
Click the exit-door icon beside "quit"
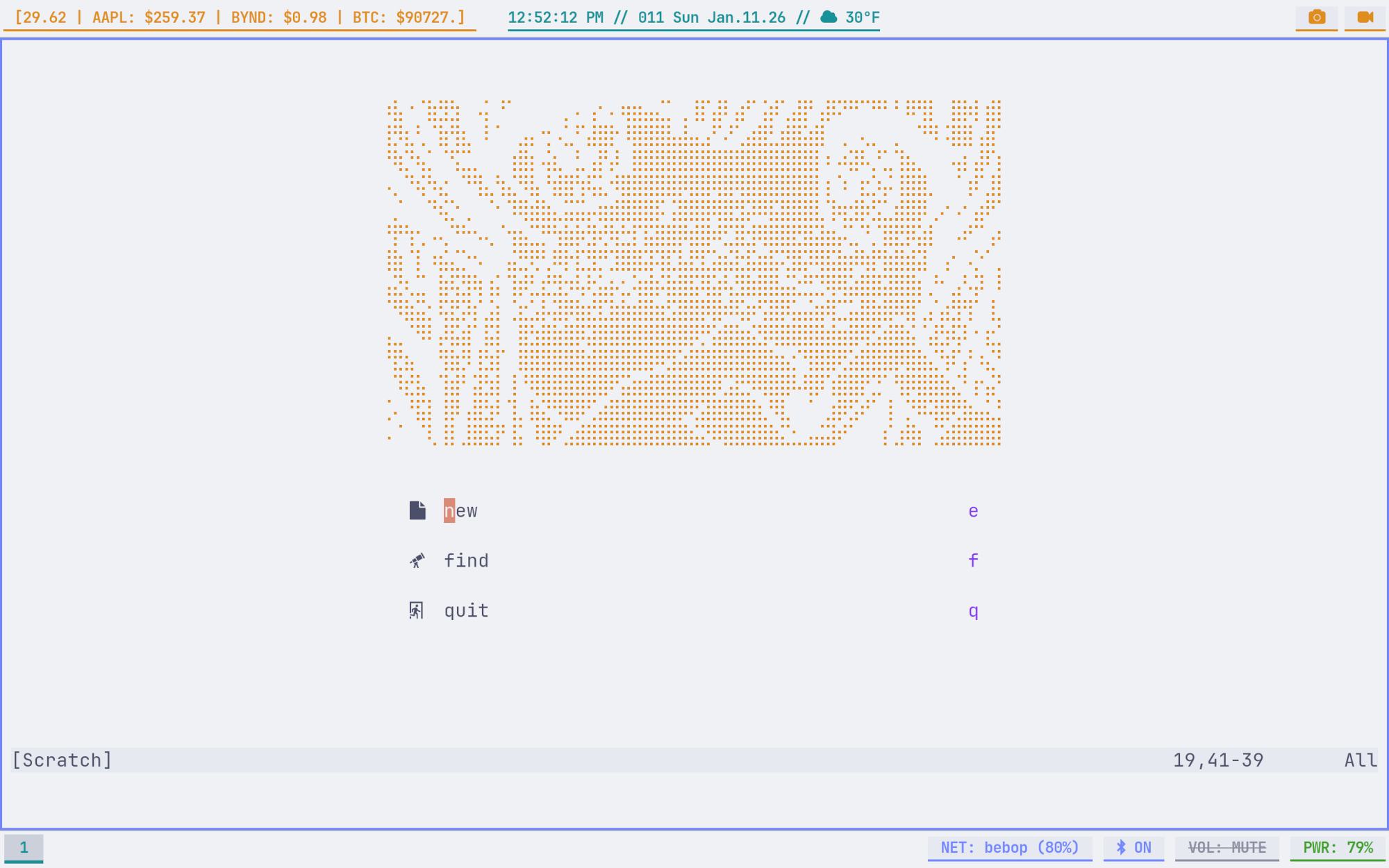coord(417,610)
